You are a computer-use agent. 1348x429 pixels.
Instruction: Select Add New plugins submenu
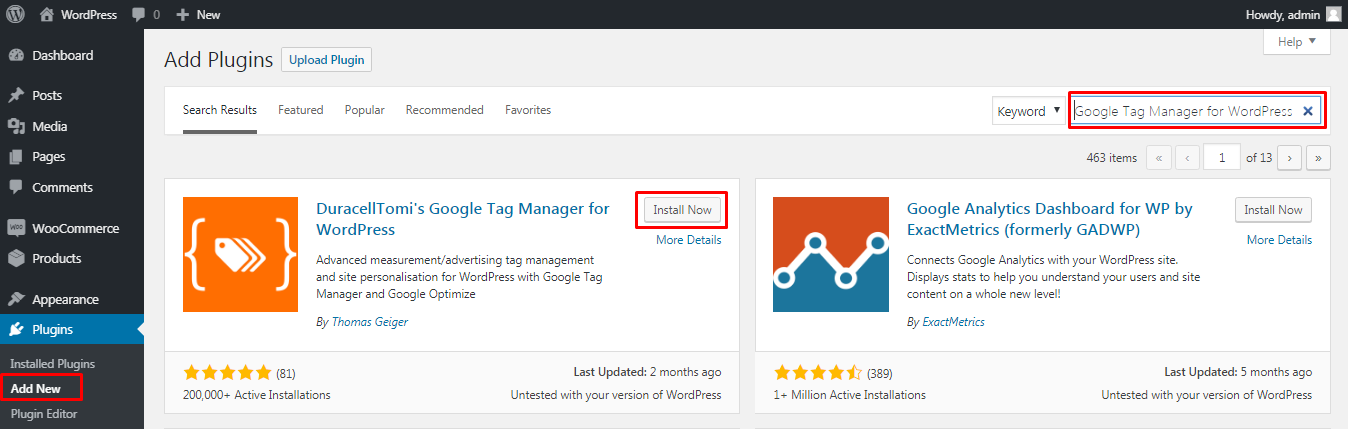pos(35,387)
